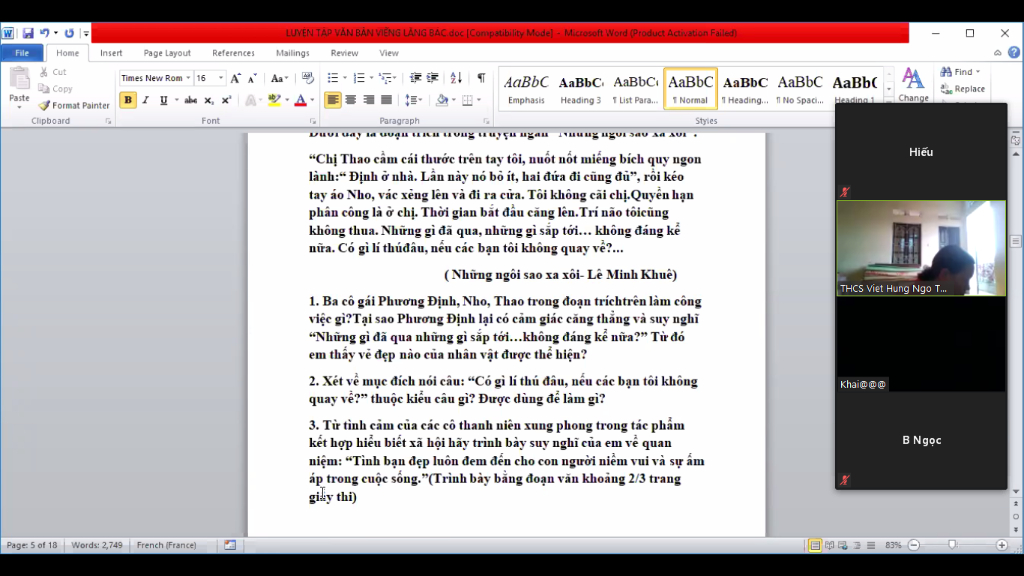Screen dimensions: 1024x576
Task: Apply superscript formatting
Action: pos(226,100)
